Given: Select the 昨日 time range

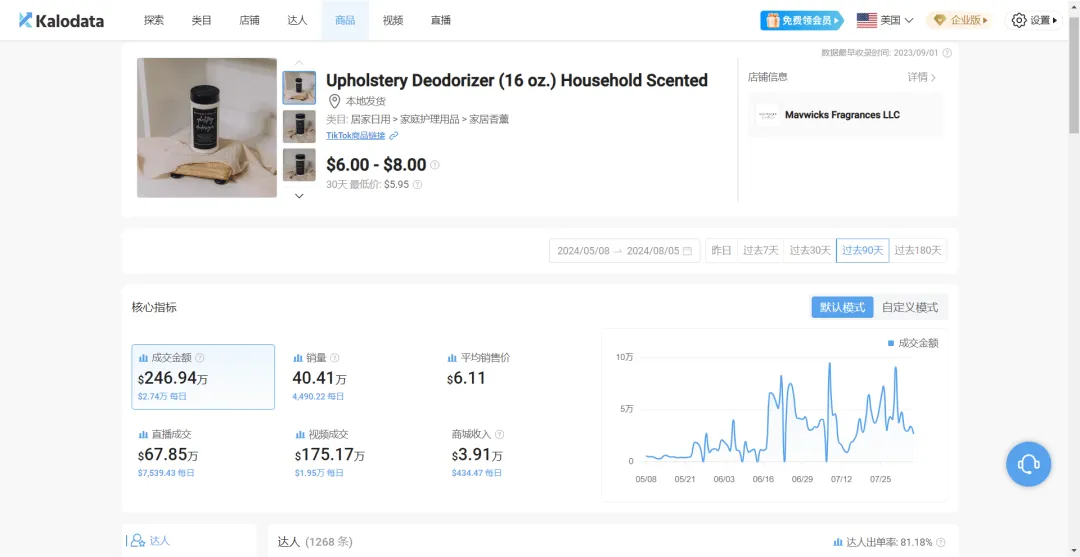Looking at the screenshot, I should click(721, 251).
